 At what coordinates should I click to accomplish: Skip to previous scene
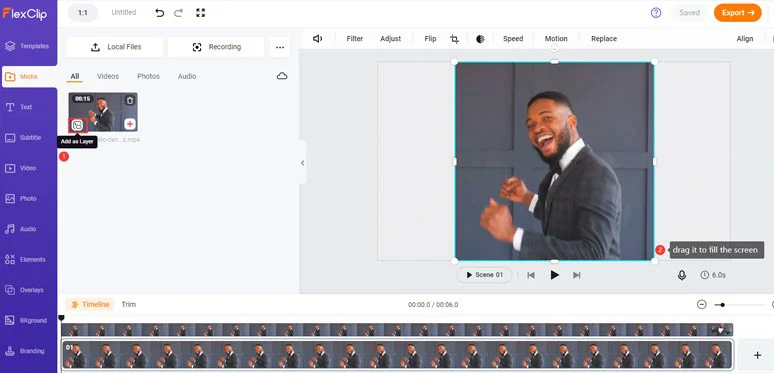click(x=531, y=275)
